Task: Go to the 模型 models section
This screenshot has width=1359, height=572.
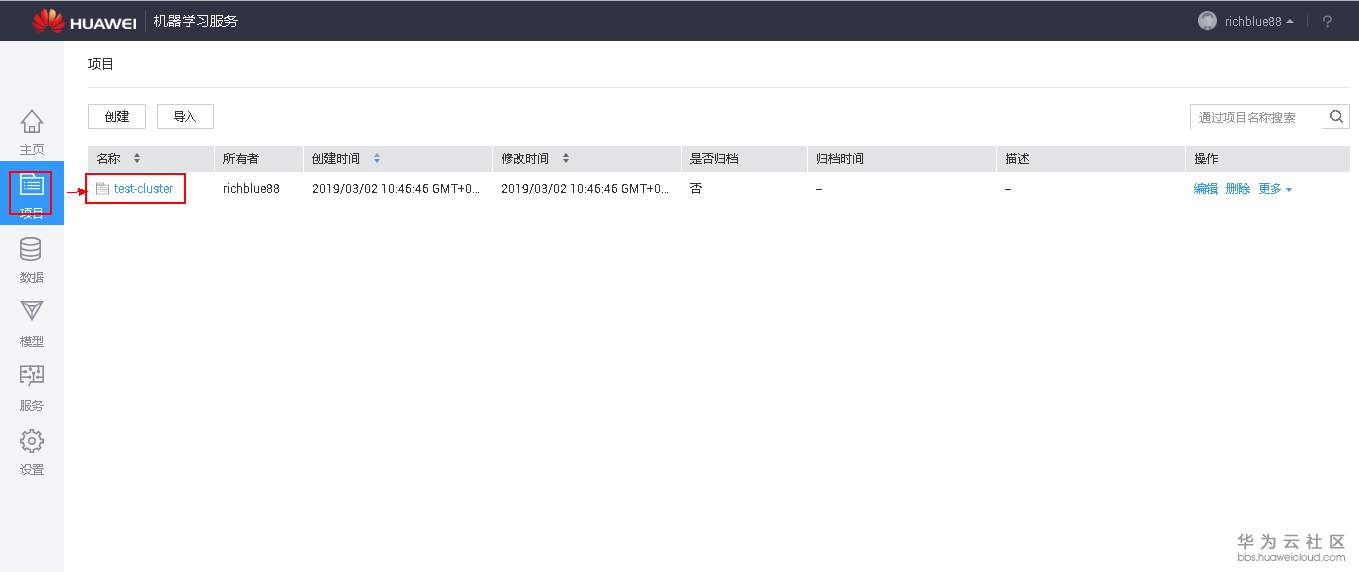Action: [32, 325]
